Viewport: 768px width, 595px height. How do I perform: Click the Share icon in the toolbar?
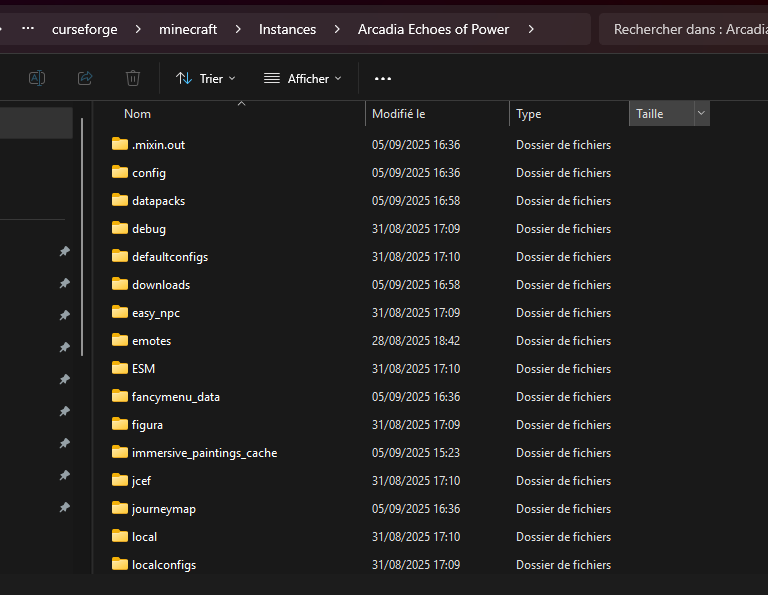[x=85, y=78]
